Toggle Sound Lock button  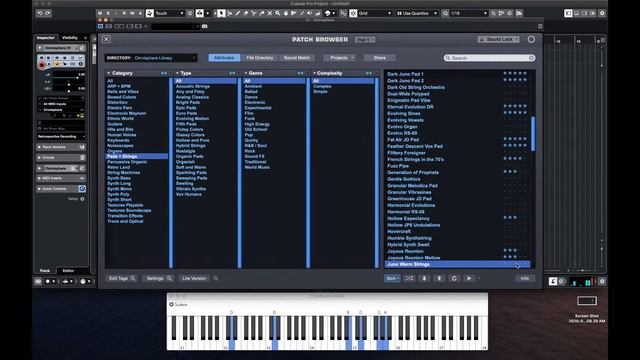[x=498, y=39]
